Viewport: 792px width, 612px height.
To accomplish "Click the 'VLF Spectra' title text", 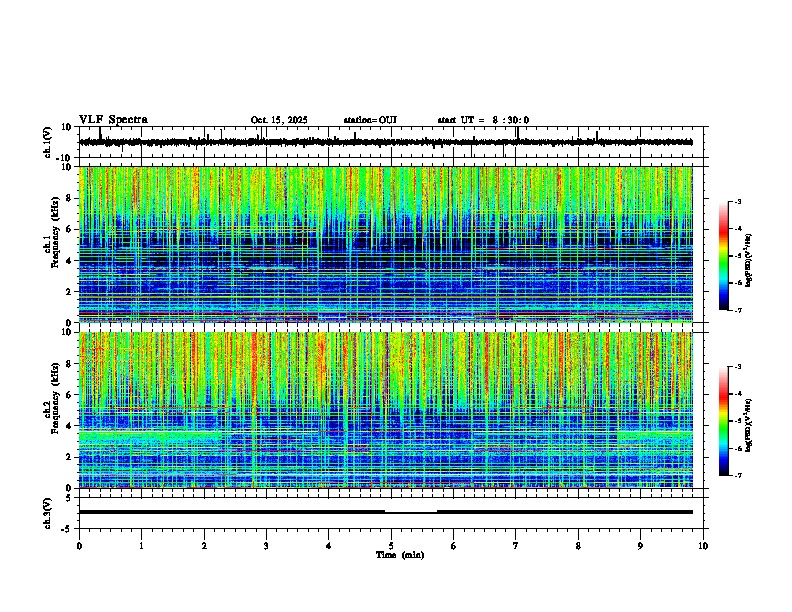I will coord(113,120).
